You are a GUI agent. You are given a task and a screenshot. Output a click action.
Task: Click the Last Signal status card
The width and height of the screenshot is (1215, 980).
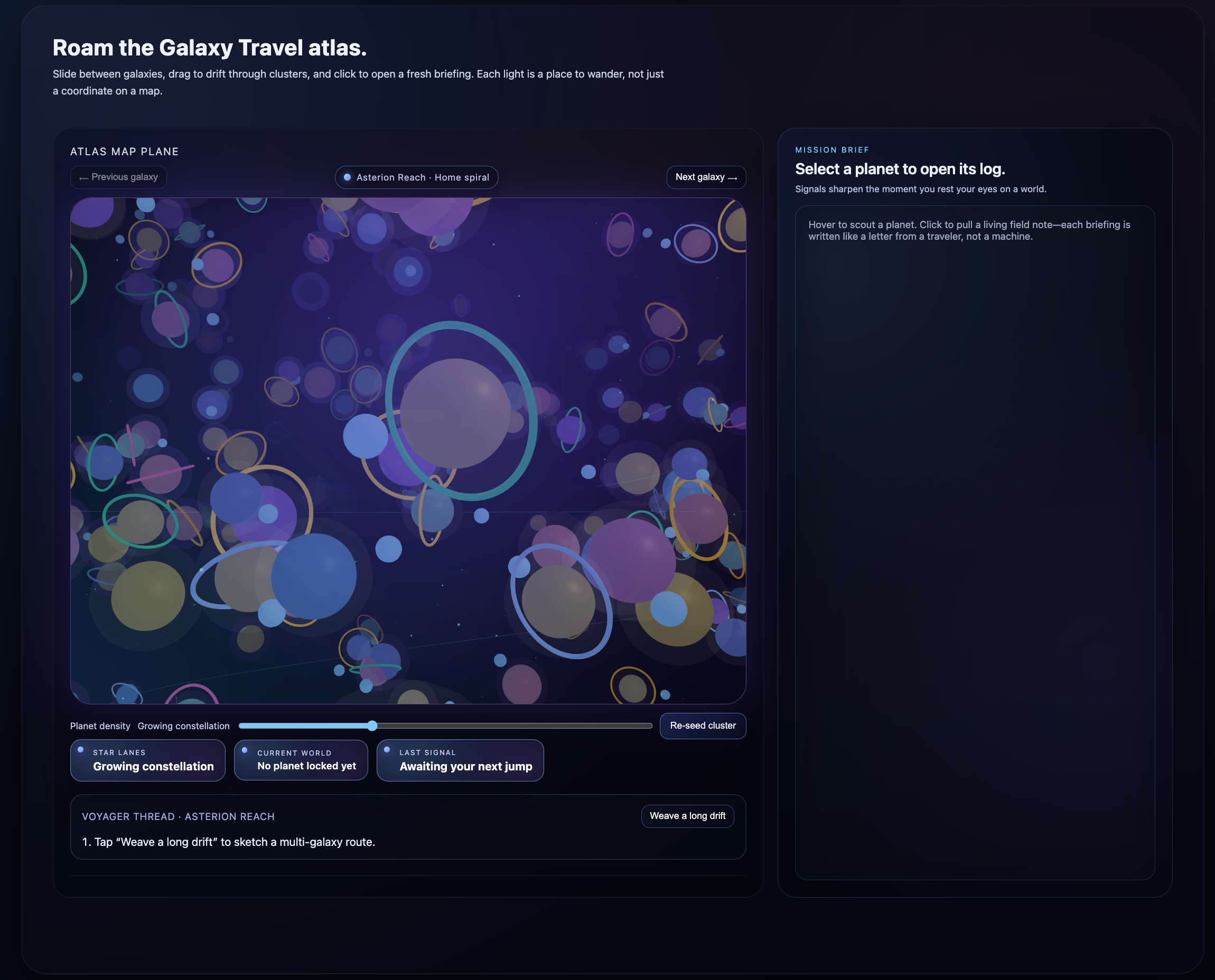(460, 760)
